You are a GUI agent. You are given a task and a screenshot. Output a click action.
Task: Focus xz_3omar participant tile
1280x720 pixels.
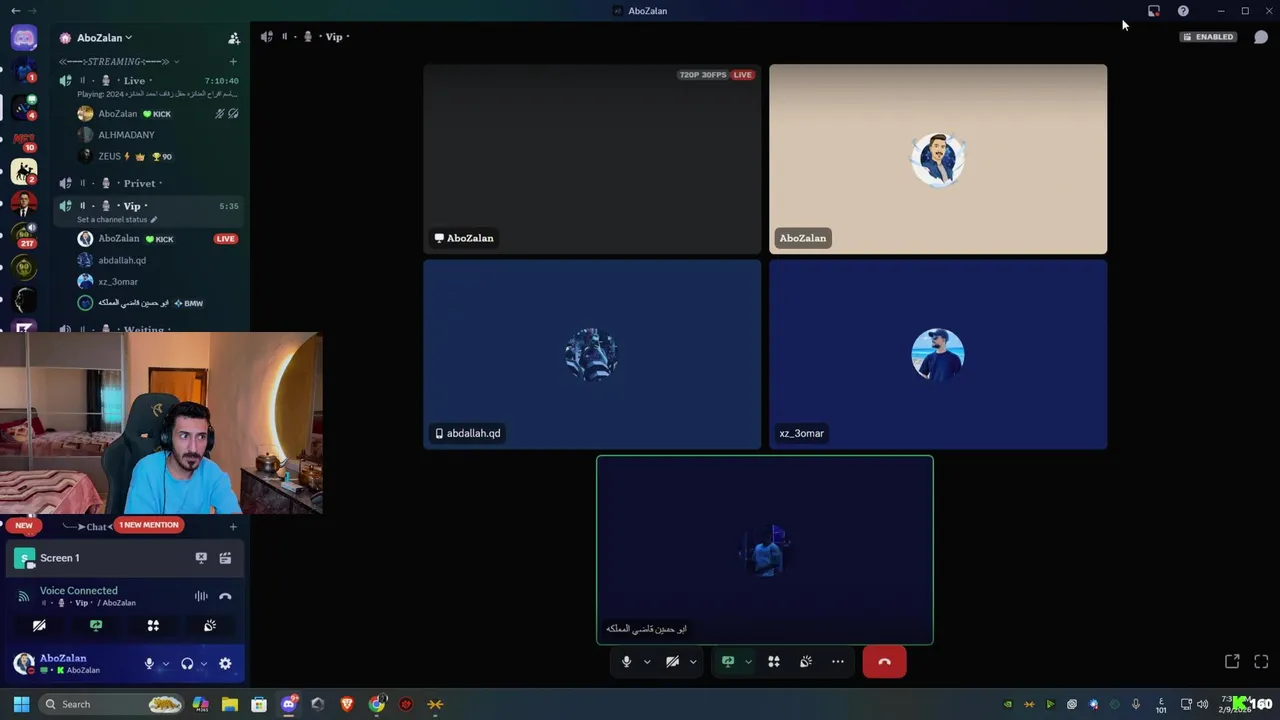(938, 354)
